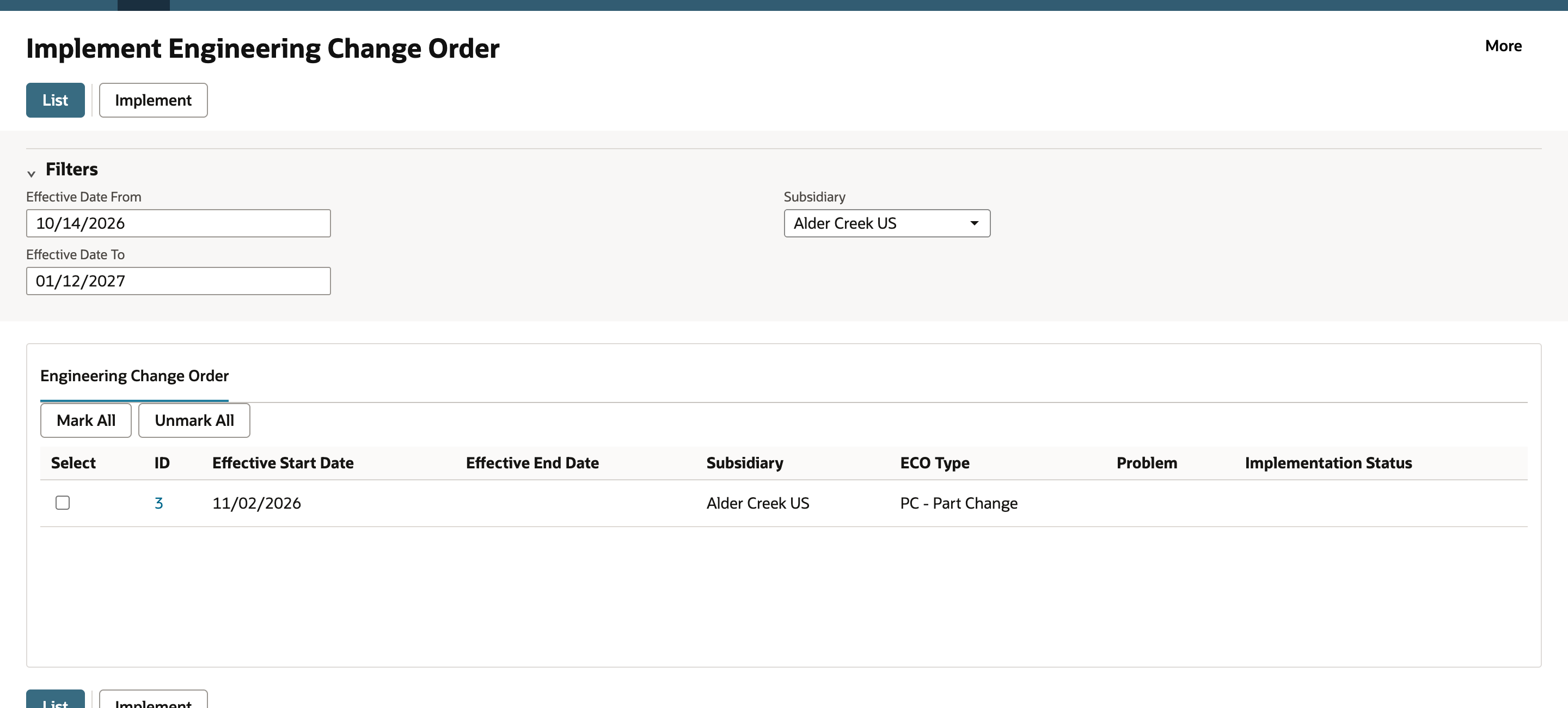Click Unmark All button
This screenshot has width=1568, height=708.
194,420
